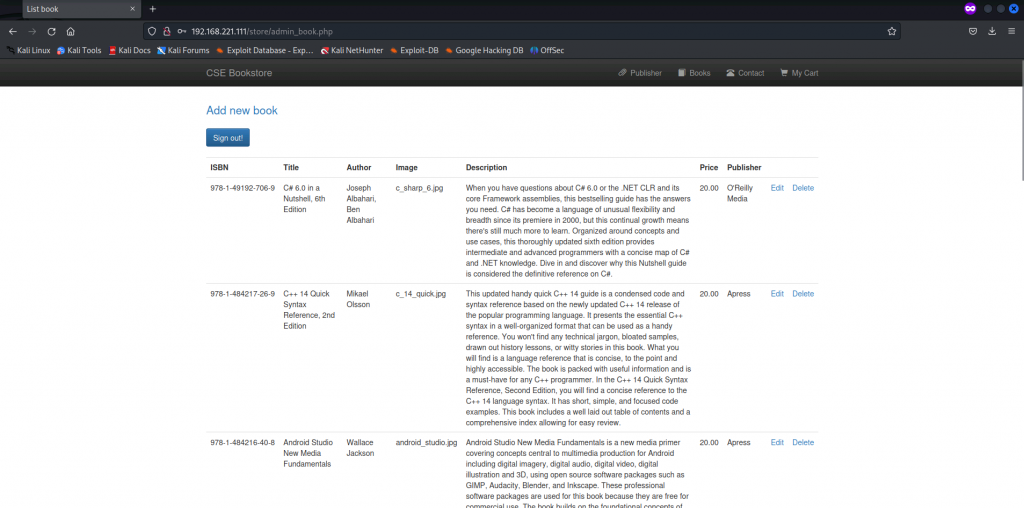Open the My Cart nav item
The height and width of the screenshot is (508, 1024).
(799, 73)
